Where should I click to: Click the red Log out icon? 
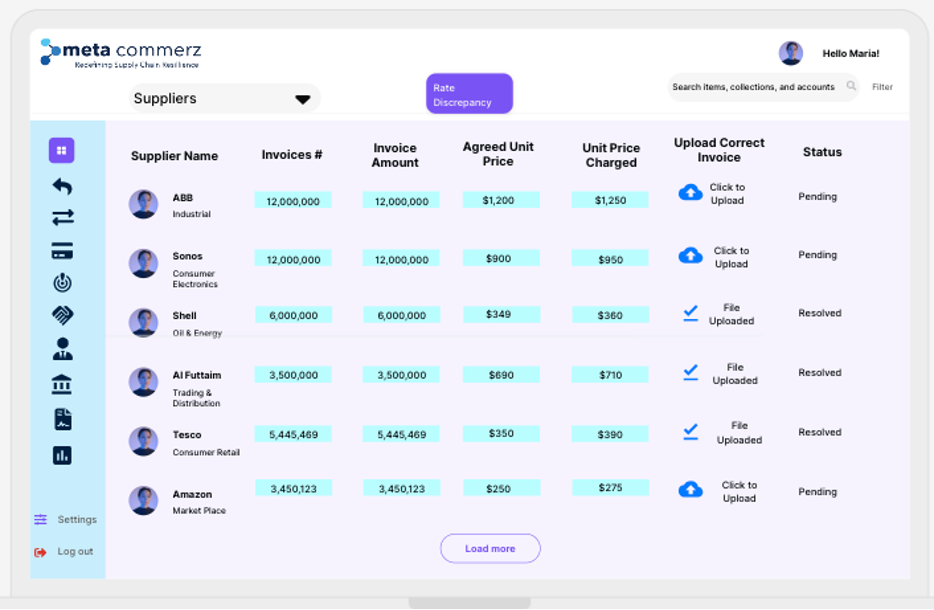click(41, 552)
